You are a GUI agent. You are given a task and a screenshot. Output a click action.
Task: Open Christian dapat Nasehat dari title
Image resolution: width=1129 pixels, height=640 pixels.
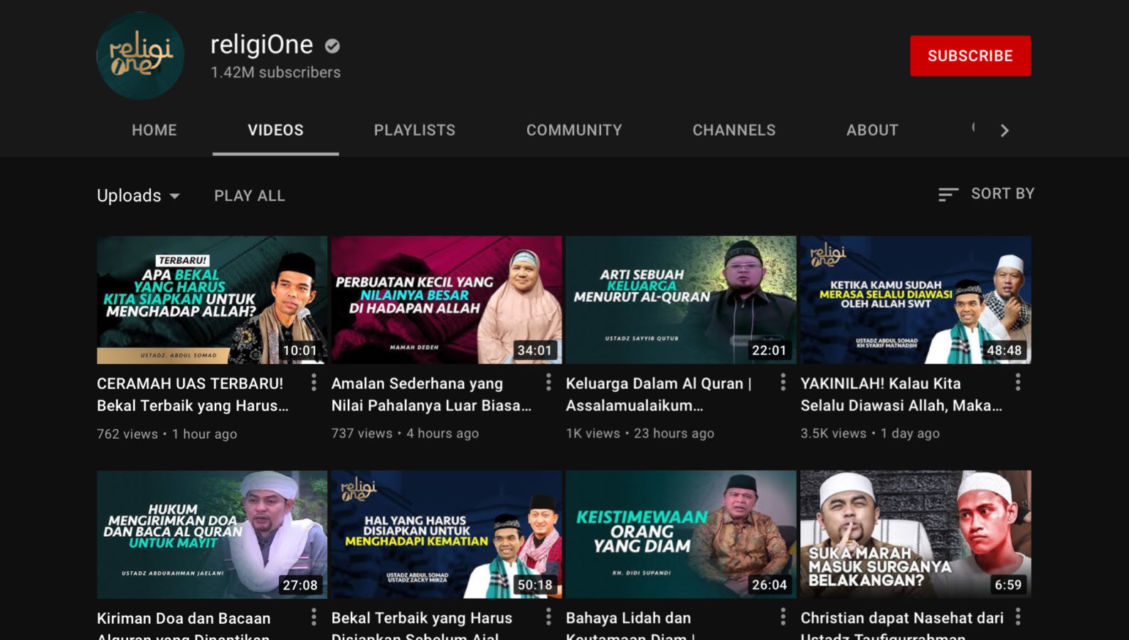pyautogui.click(x=902, y=626)
